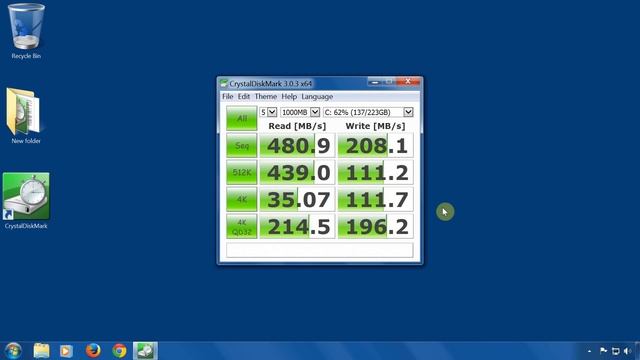Image resolution: width=640 pixels, height=360 pixels.
Task: Open the volume speaker tray icon
Action: tap(628, 351)
